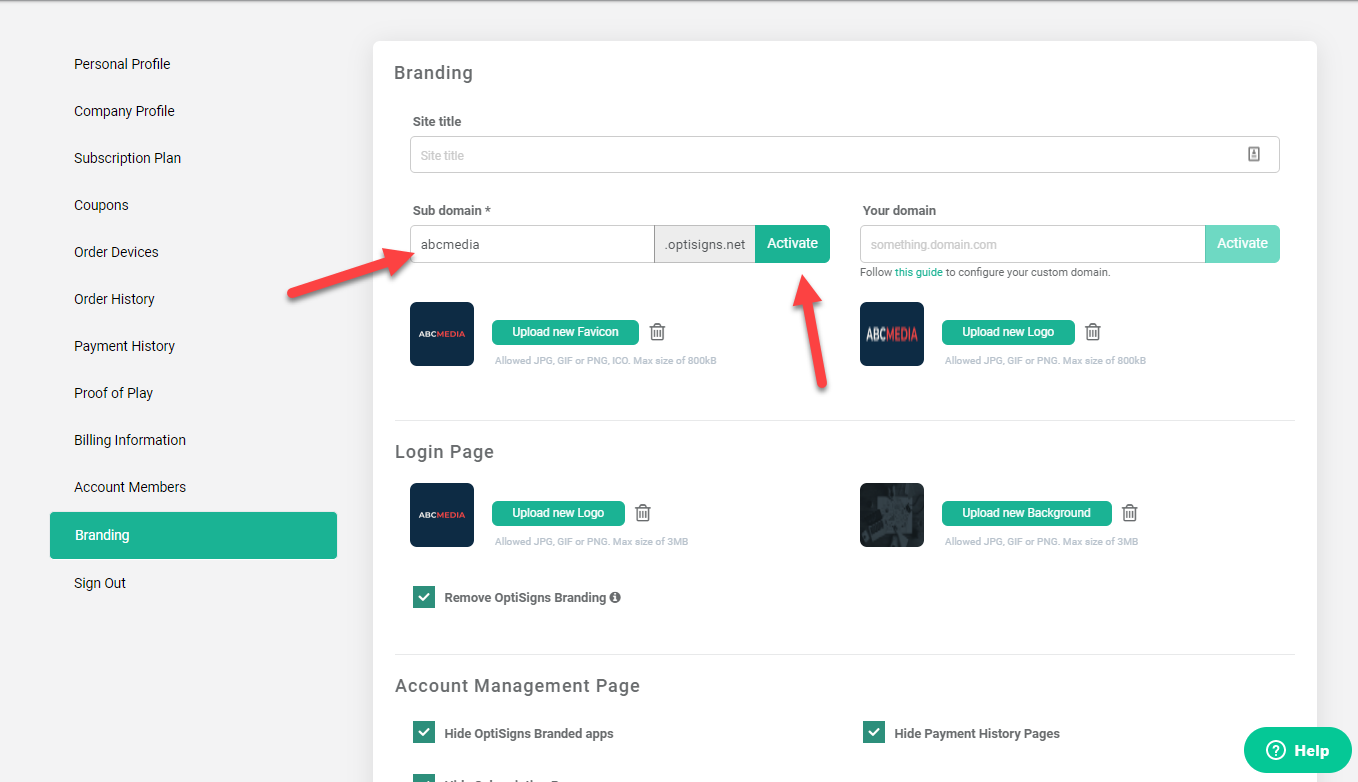Uncheck Remove OptiSigns Branding checkbox

[x=424, y=598]
